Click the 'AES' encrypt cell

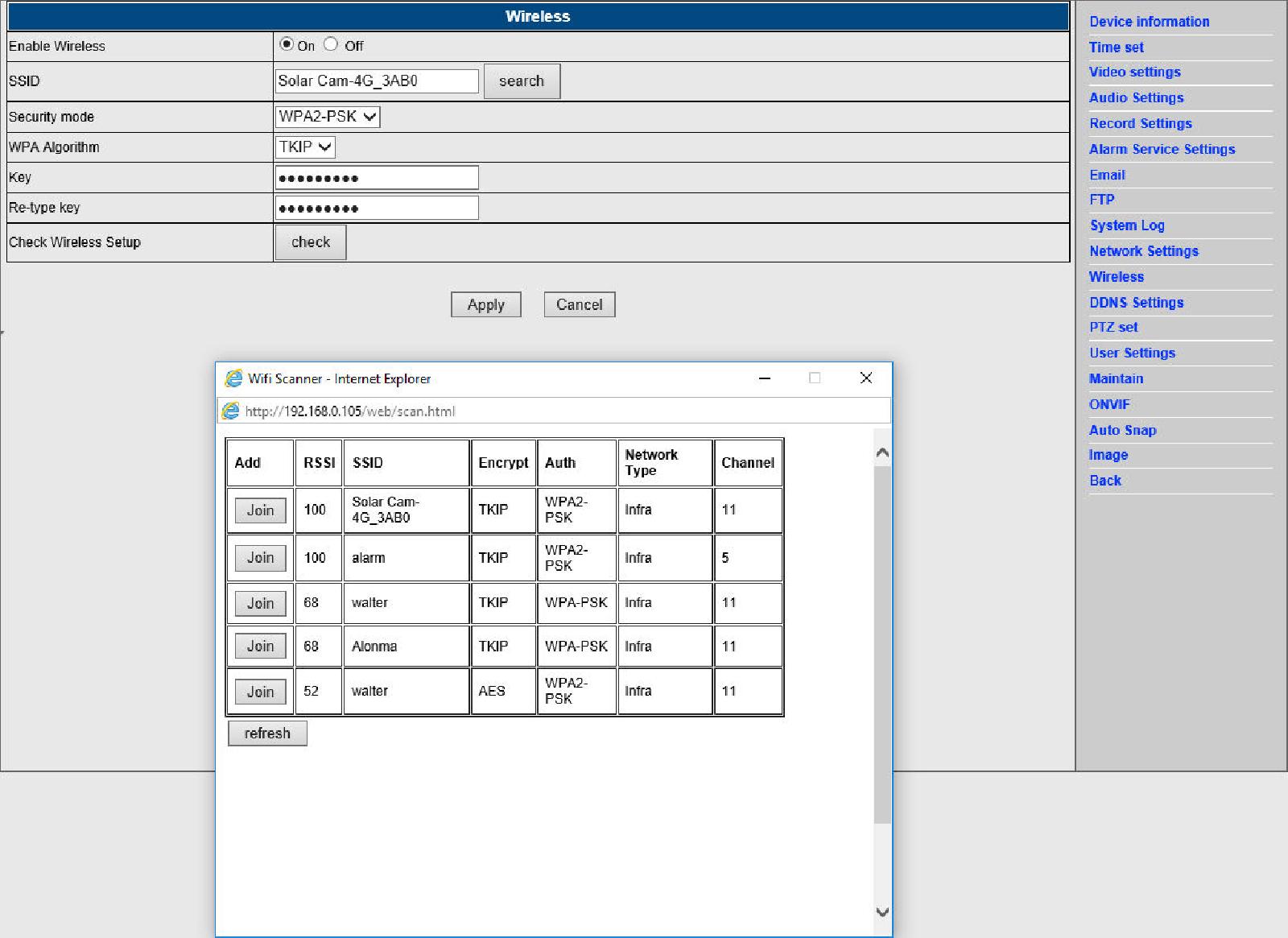click(503, 691)
